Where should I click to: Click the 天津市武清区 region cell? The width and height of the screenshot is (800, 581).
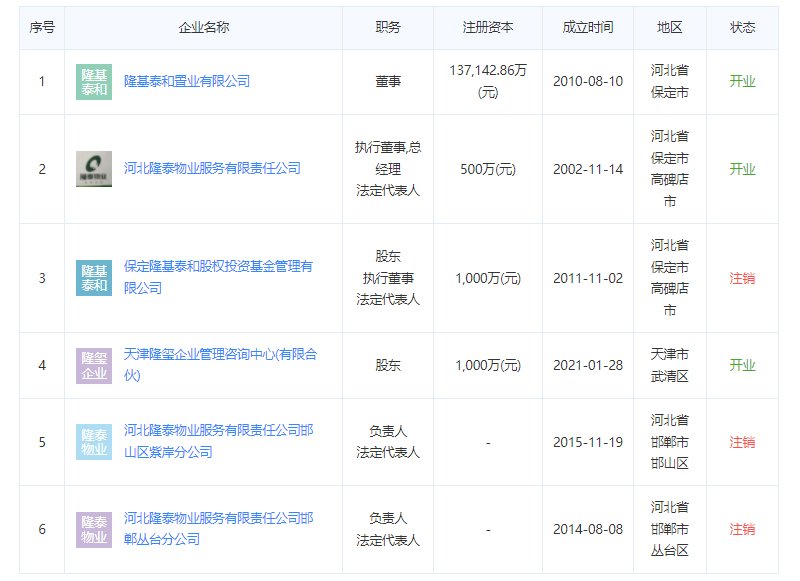pyautogui.click(x=669, y=365)
